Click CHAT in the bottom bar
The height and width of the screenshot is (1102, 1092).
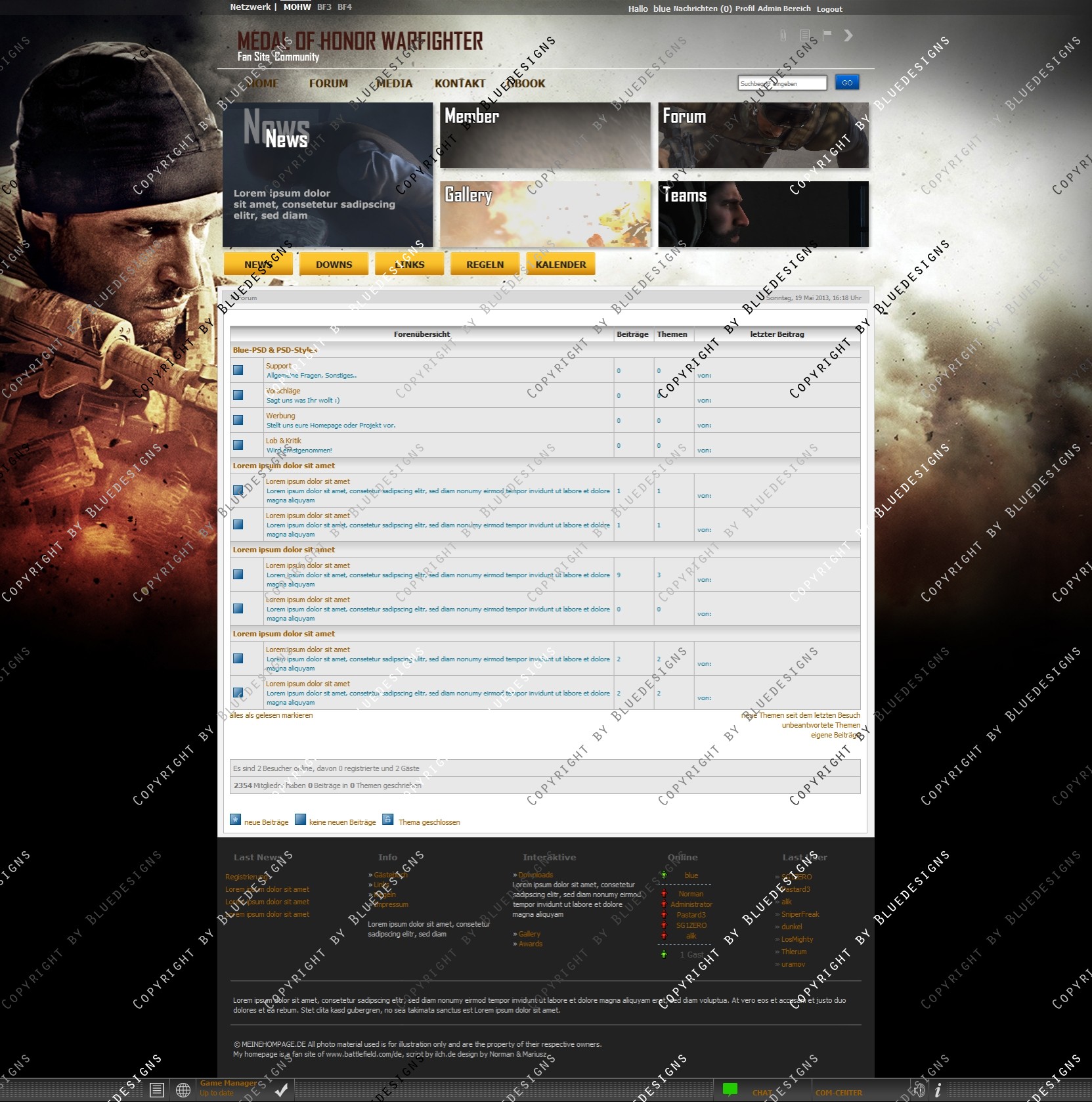click(x=762, y=1093)
